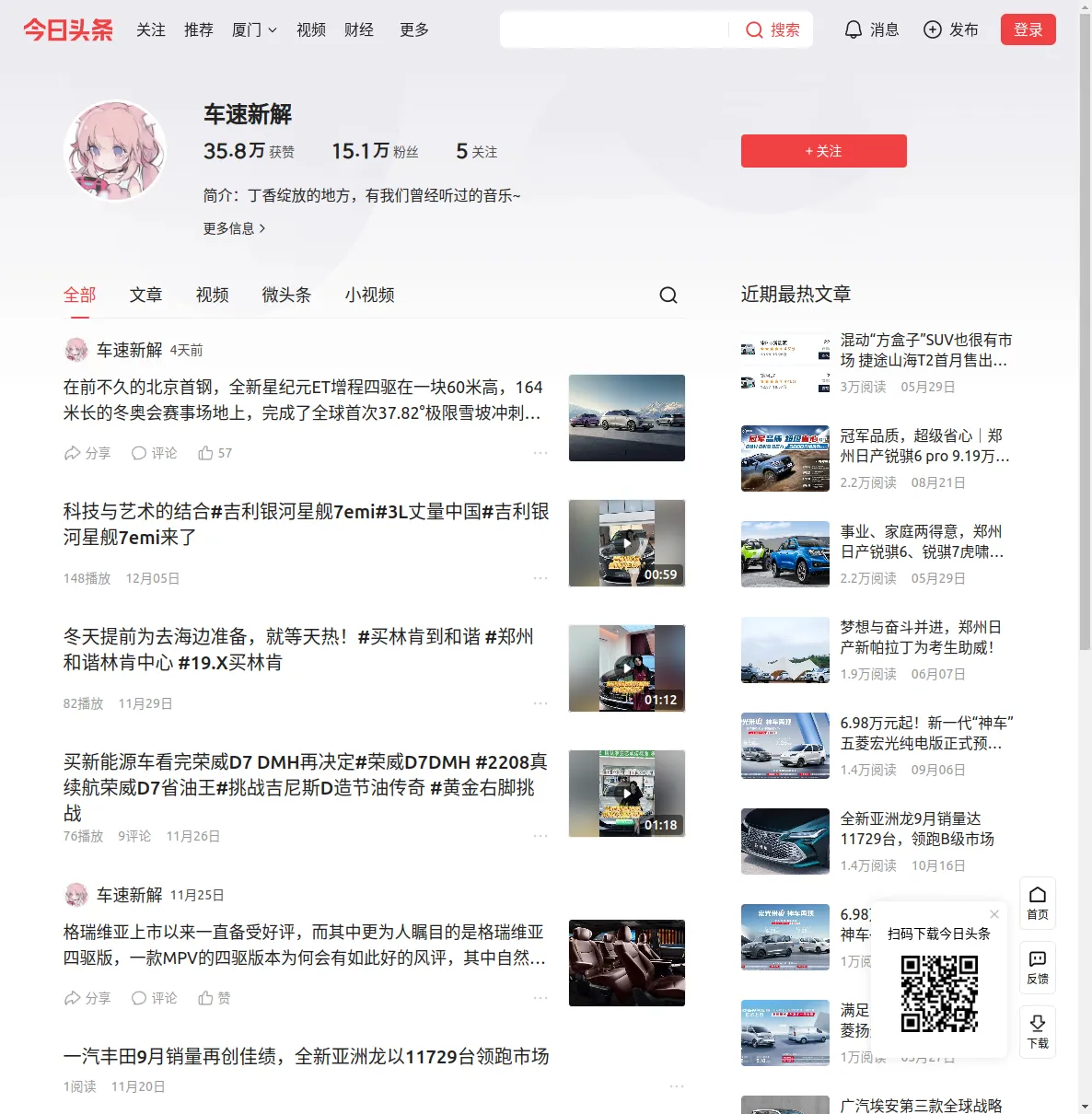Viewport: 1092px width, 1114px height.
Task: Focus the top search input field
Action: coord(615,29)
